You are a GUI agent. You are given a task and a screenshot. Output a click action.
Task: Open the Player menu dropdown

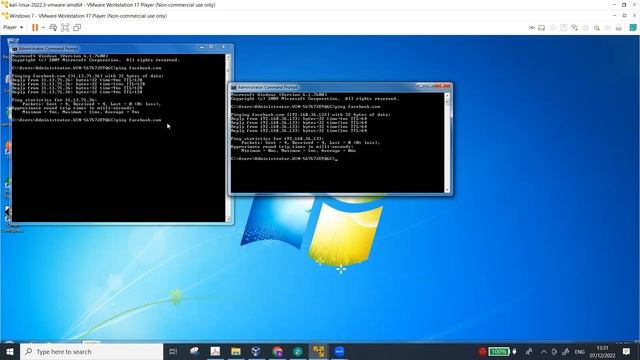(13, 27)
